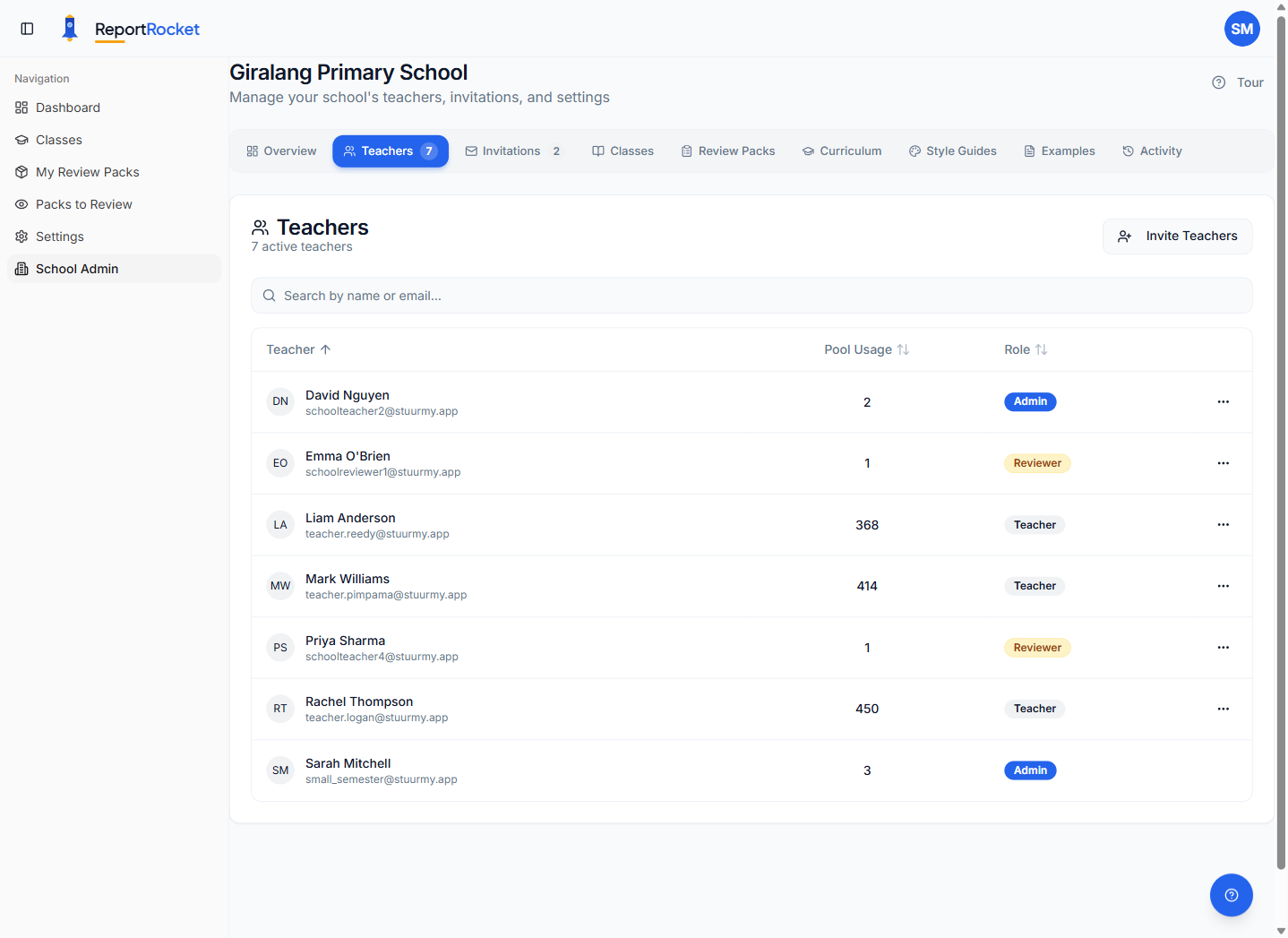The image size is (1288, 938).
Task: Click the teacher search field
Action: click(x=751, y=295)
